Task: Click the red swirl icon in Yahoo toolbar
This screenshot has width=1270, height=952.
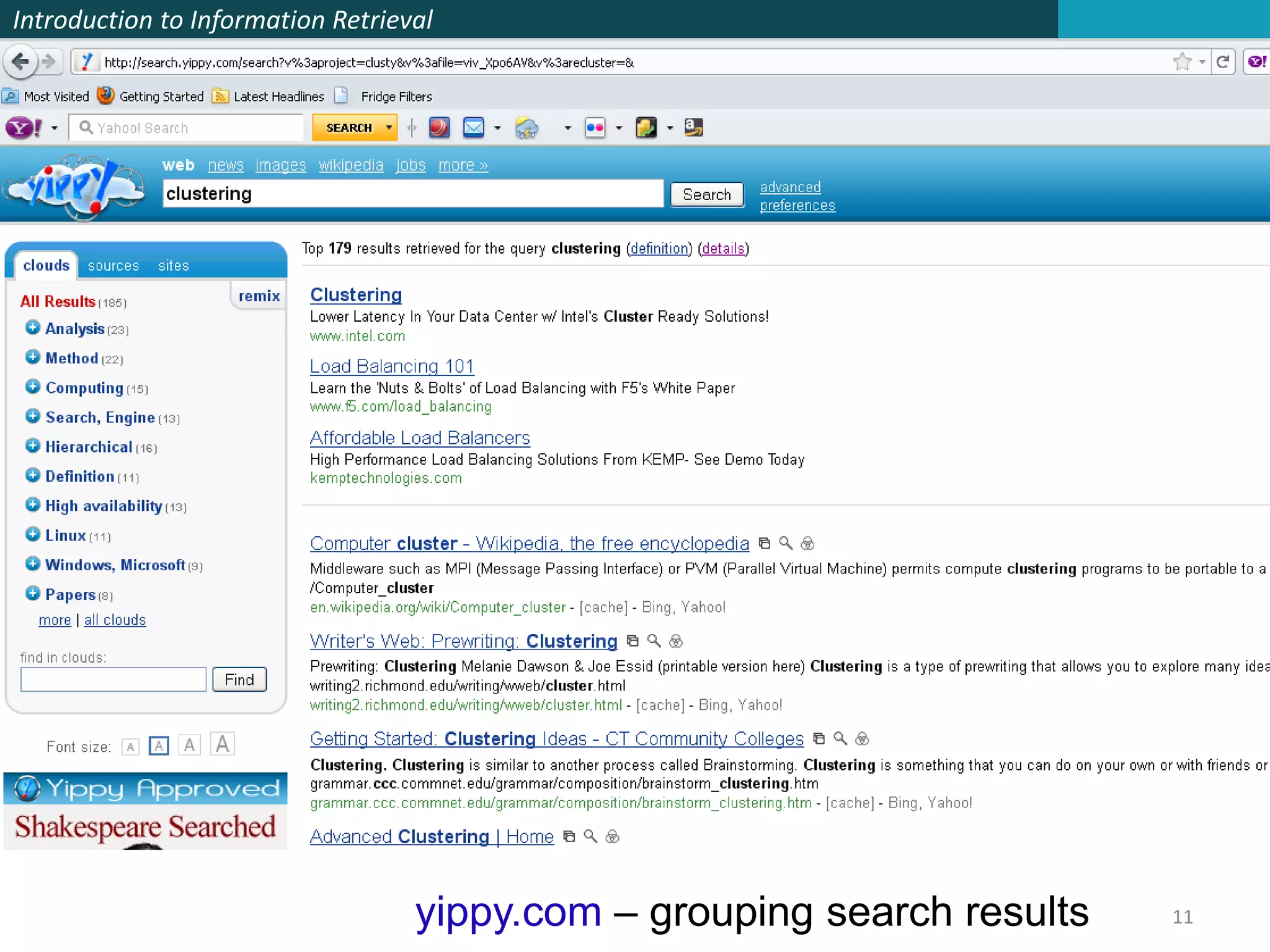Action: [x=439, y=128]
